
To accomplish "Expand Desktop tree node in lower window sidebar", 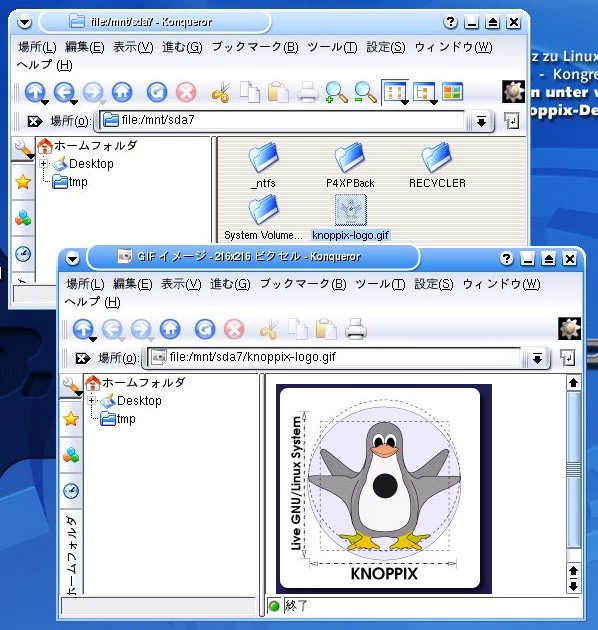I will tap(92, 401).
